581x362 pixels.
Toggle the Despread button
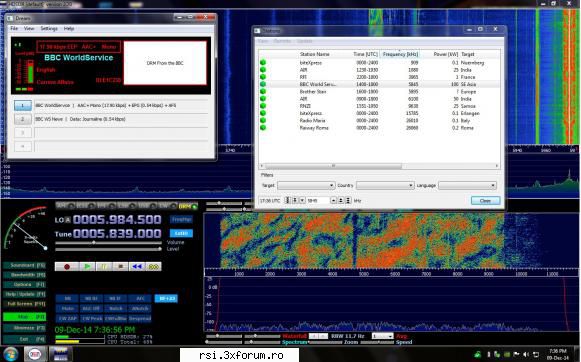coord(140,319)
